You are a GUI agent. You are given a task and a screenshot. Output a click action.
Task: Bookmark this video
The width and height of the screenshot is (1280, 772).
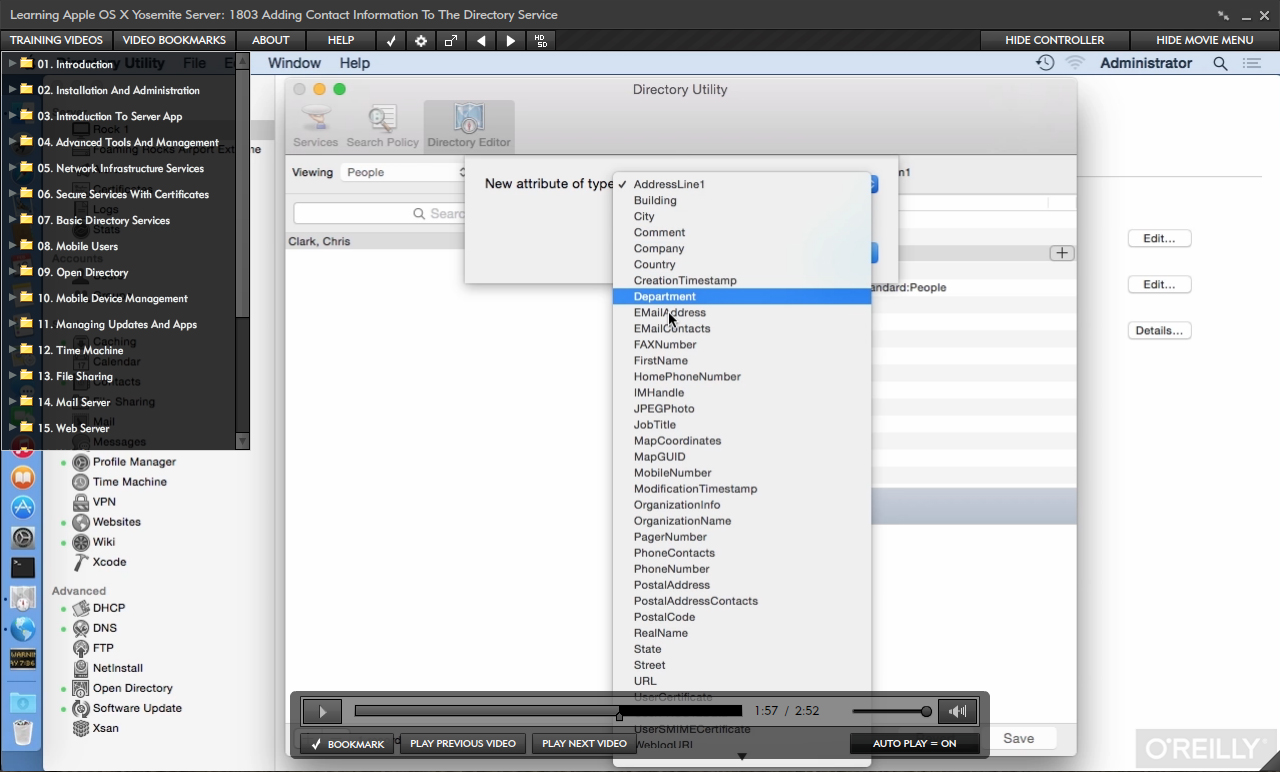(x=347, y=744)
